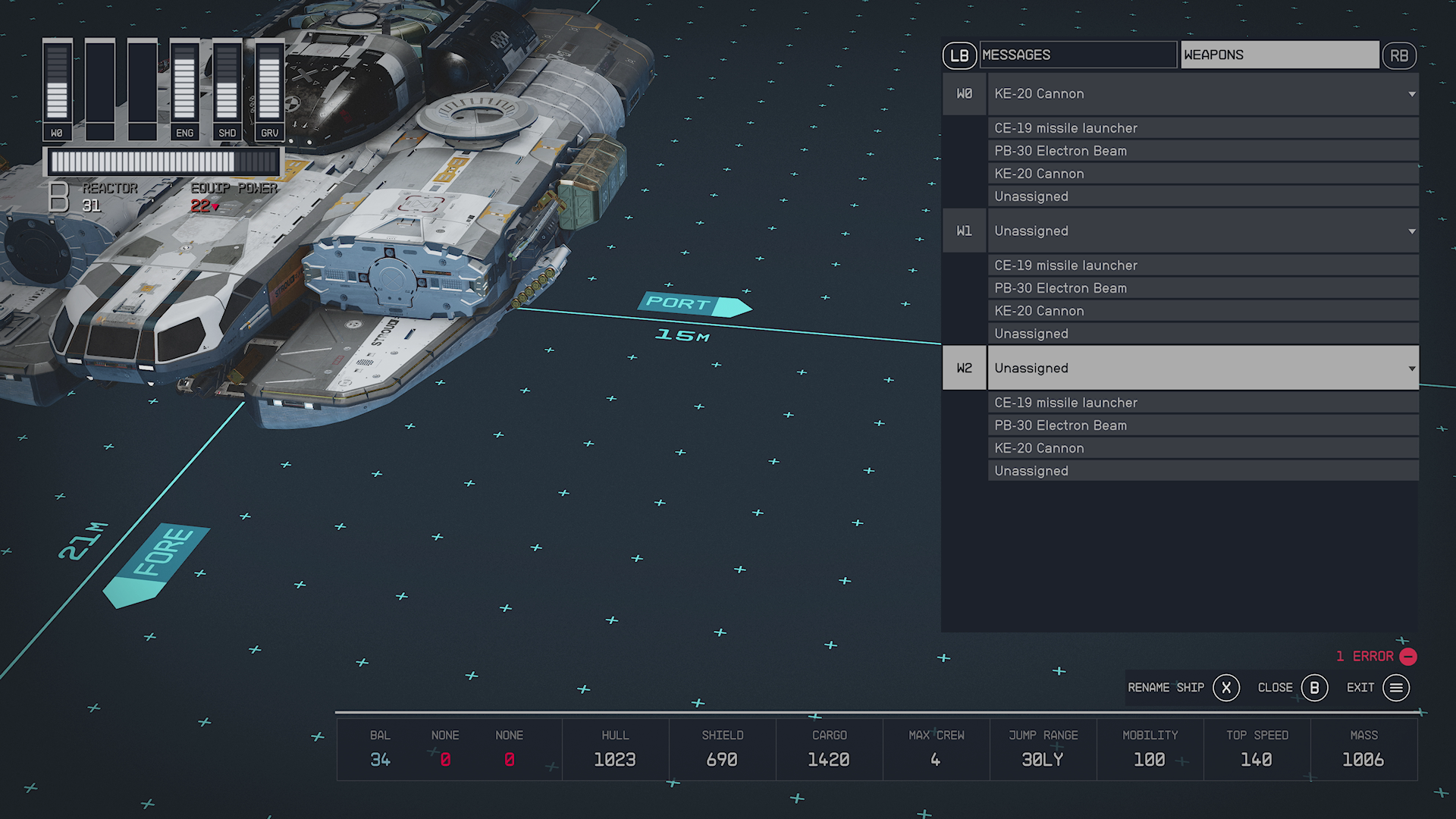Open the W1 Unassigned dropdown

click(x=1202, y=231)
